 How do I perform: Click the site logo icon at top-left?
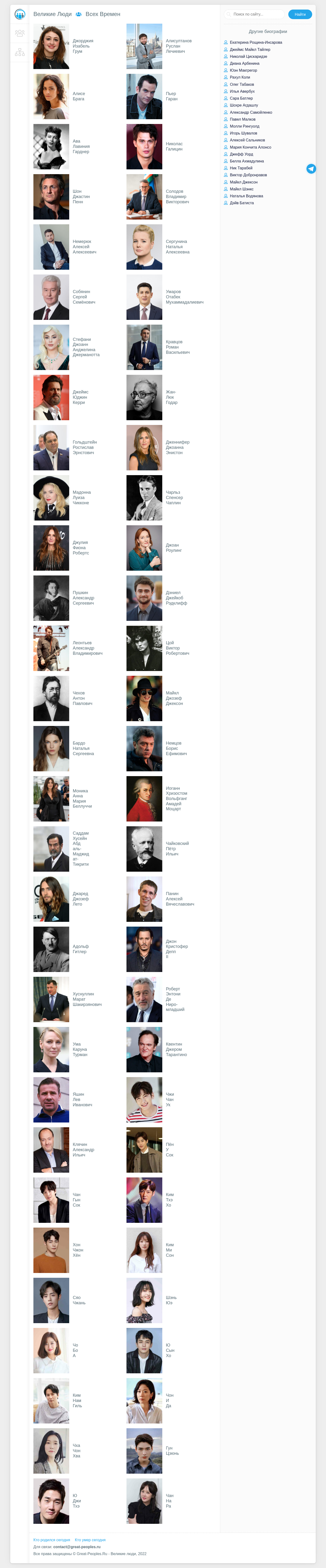click(20, 14)
